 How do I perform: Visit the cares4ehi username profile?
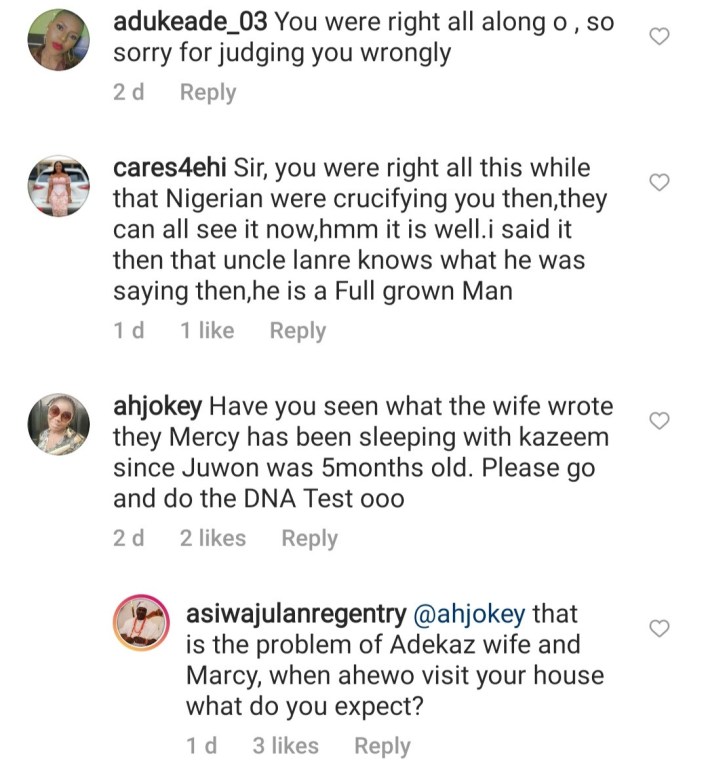[169, 168]
